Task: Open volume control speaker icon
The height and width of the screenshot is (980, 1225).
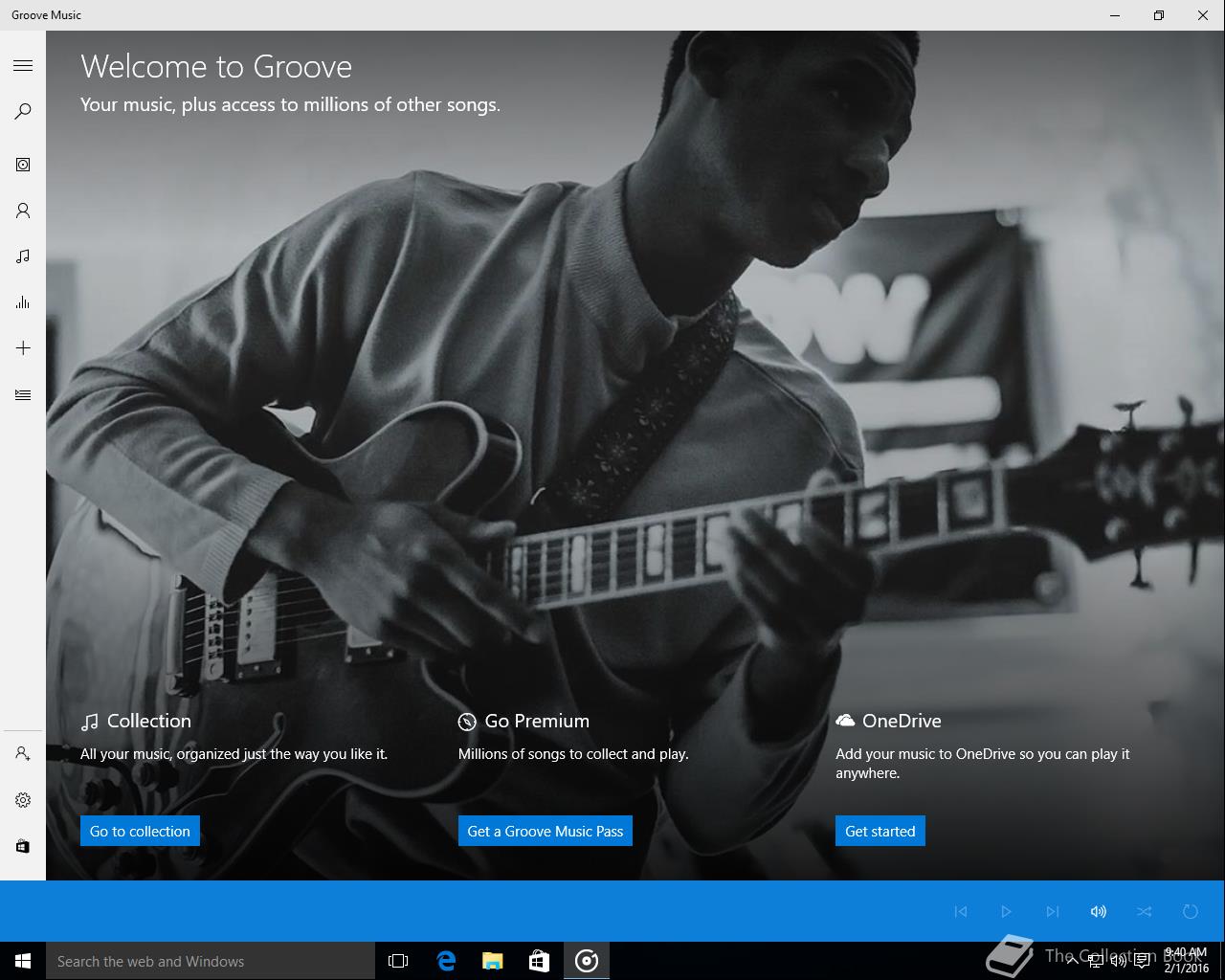Action: coord(1099,911)
